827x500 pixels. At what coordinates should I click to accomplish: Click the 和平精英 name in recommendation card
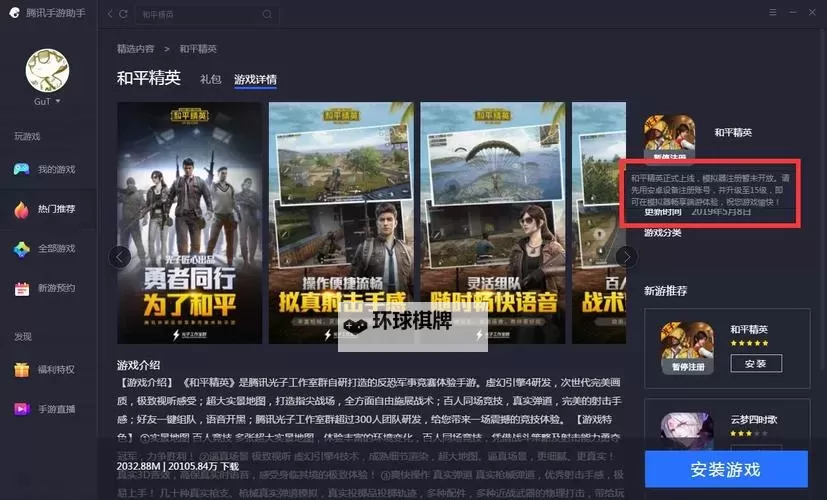coord(749,330)
